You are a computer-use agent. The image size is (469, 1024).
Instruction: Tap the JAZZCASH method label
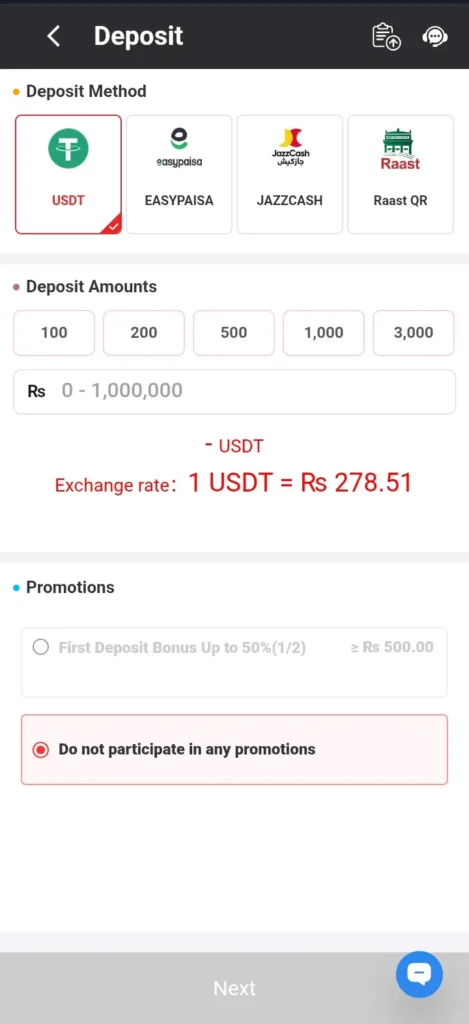point(289,200)
